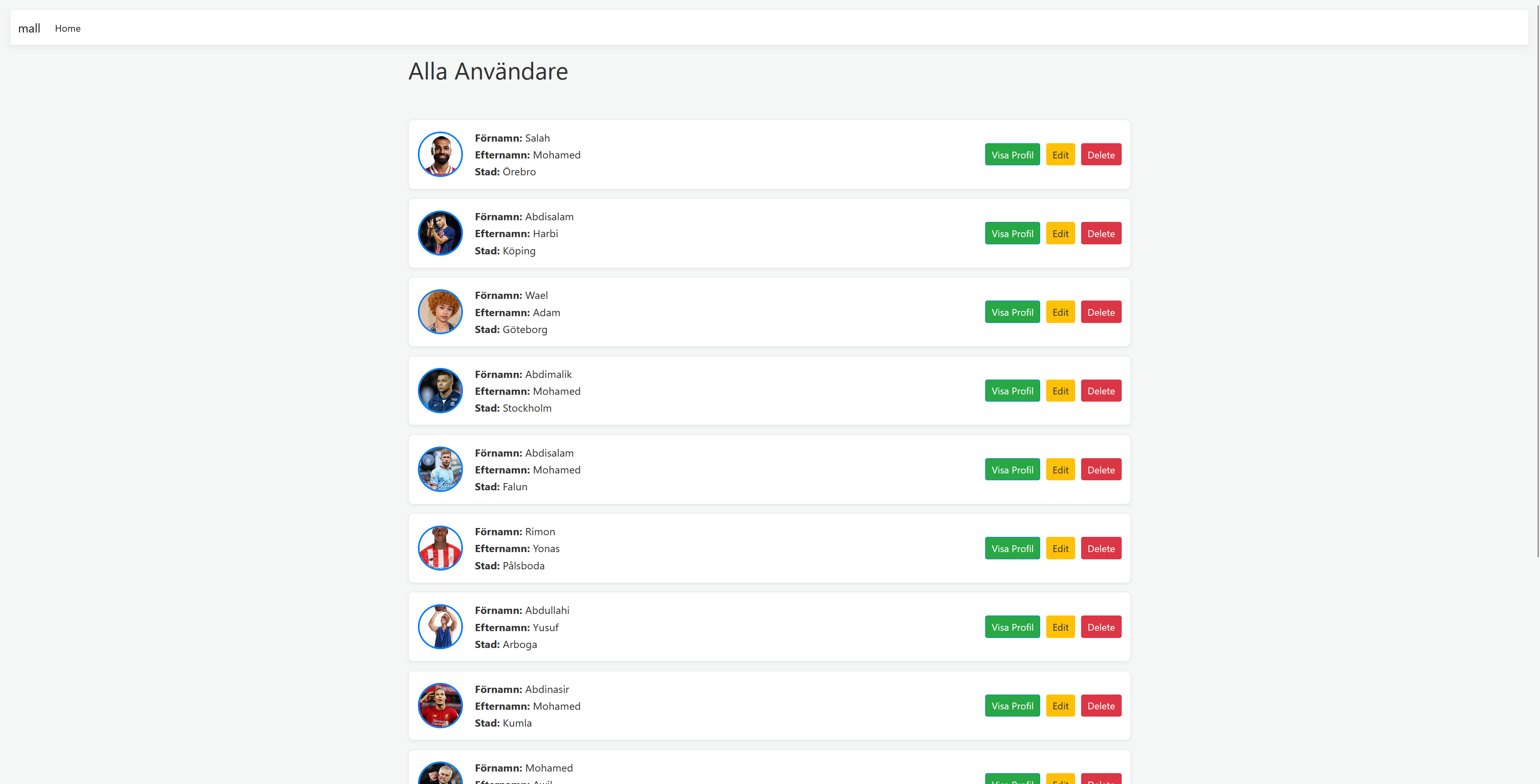Edit the user from Örebro
The width and height of the screenshot is (1540, 784).
tap(1060, 155)
